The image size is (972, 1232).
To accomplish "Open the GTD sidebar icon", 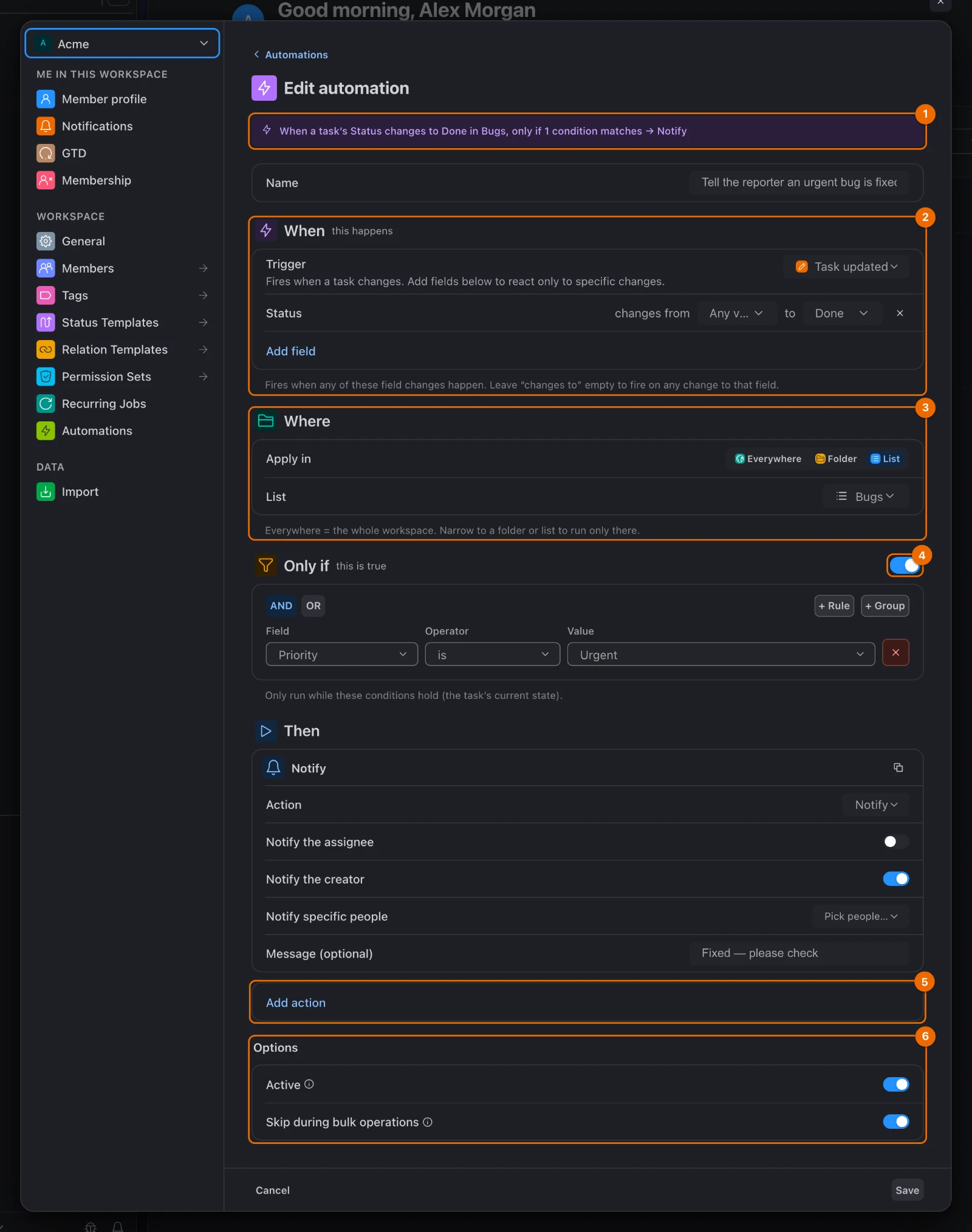I will tap(46, 153).
